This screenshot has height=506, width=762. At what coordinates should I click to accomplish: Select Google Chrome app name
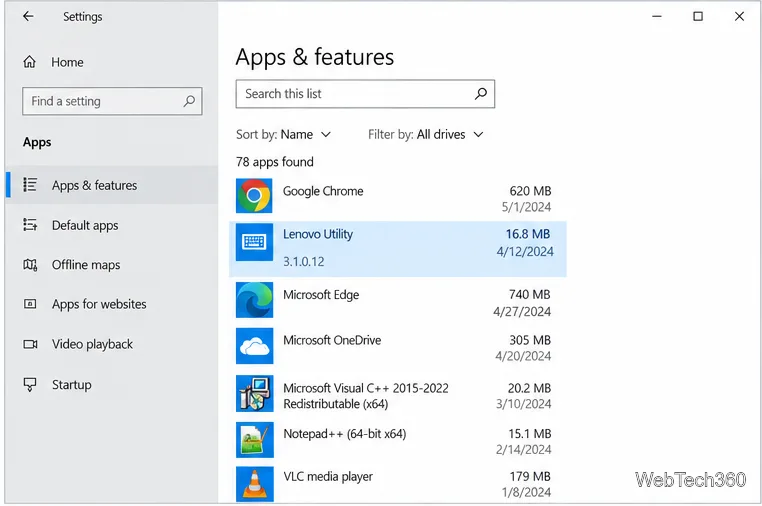[323, 191]
